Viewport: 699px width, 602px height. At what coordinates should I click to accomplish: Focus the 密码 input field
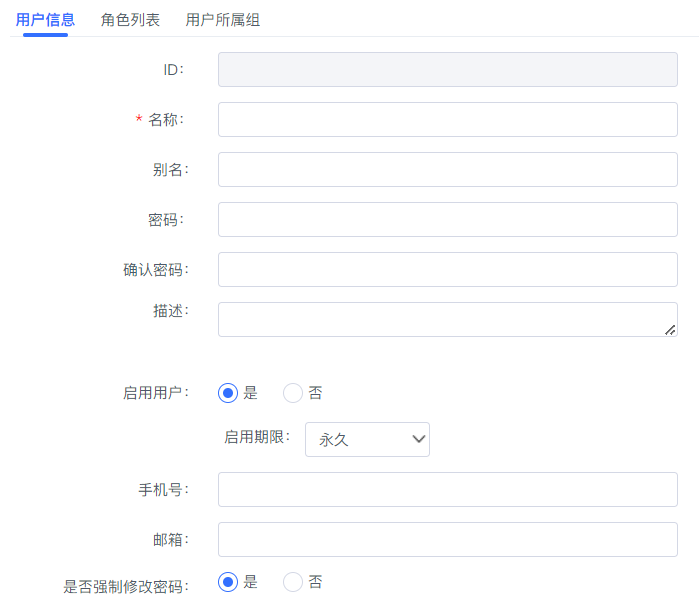click(448, 219)
